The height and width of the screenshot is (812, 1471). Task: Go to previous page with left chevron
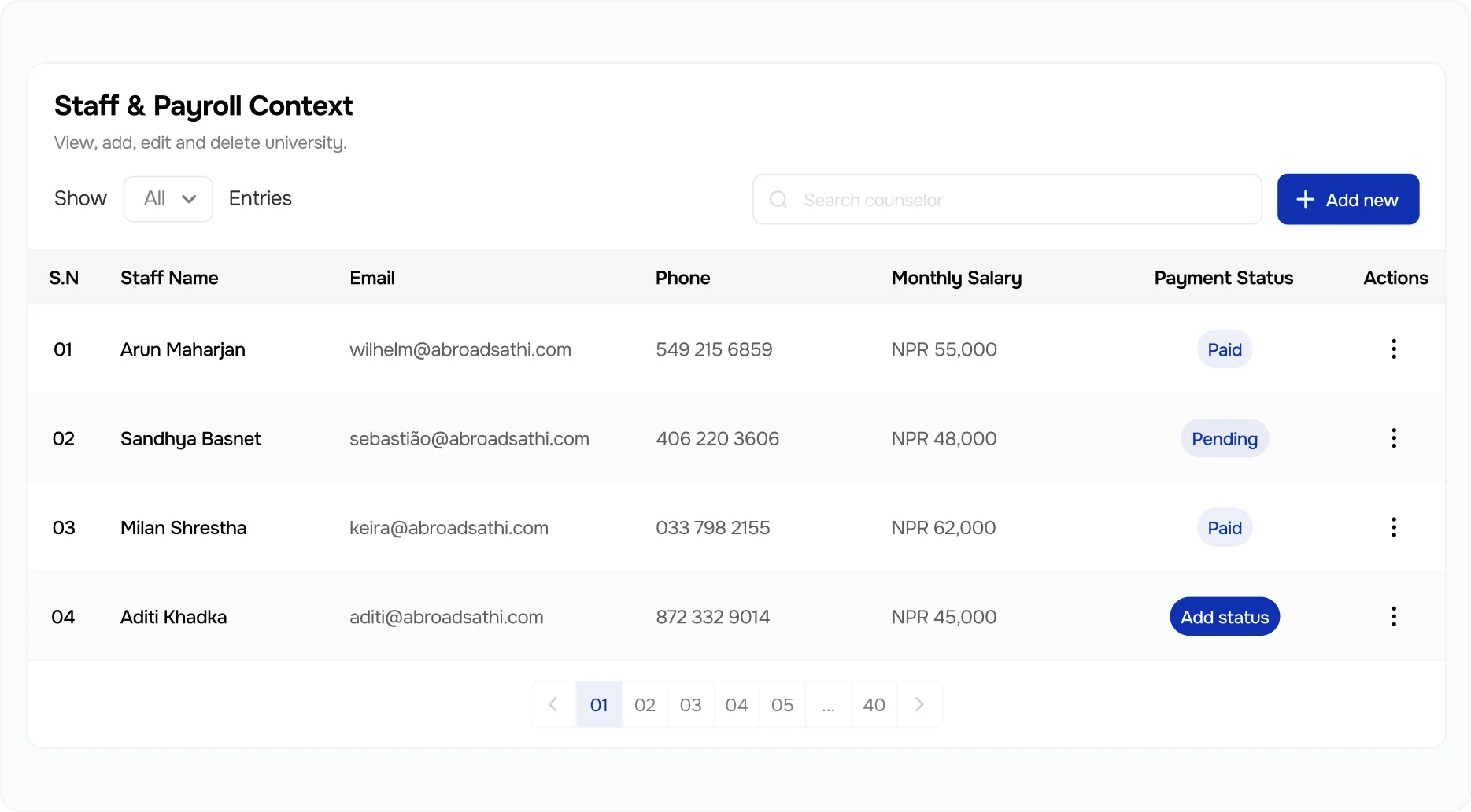click(x=553, y=704)
